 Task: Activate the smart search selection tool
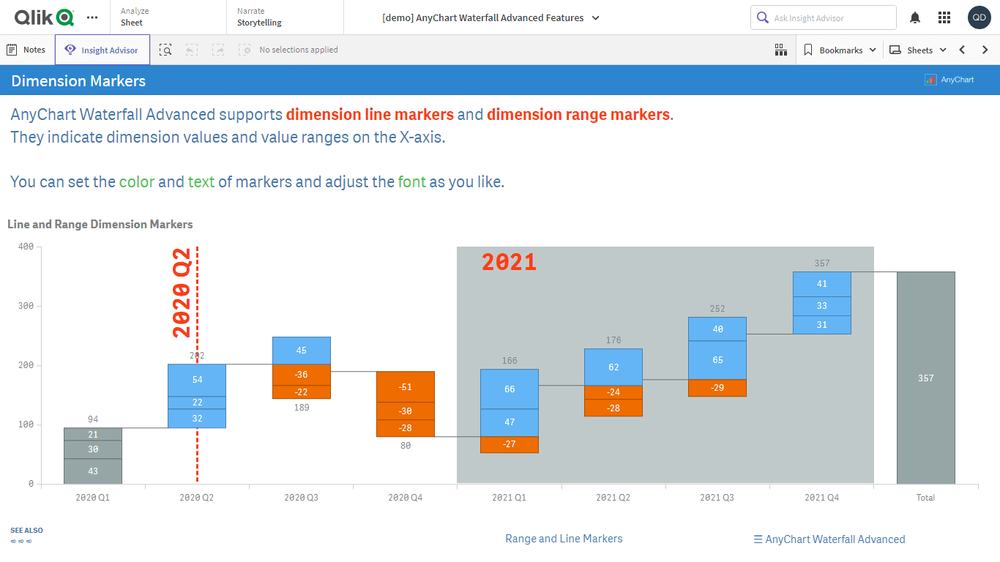pyautogui.click(x=166, y=50)
